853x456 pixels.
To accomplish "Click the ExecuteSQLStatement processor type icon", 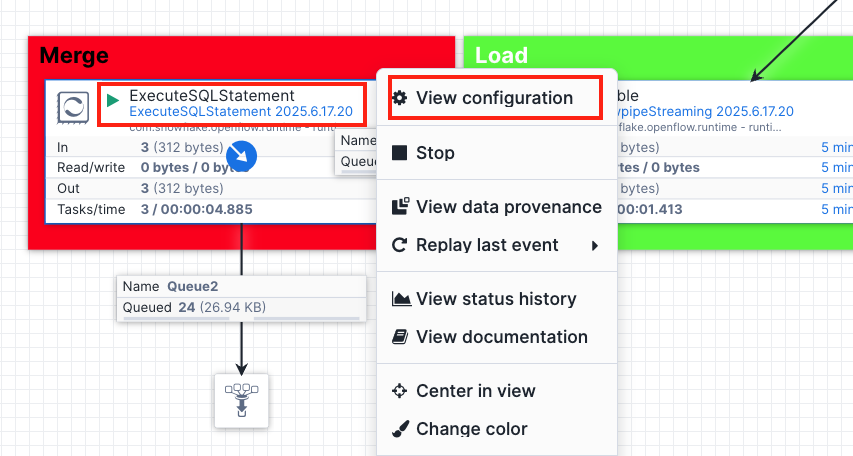I will click(x=73, y=107).
